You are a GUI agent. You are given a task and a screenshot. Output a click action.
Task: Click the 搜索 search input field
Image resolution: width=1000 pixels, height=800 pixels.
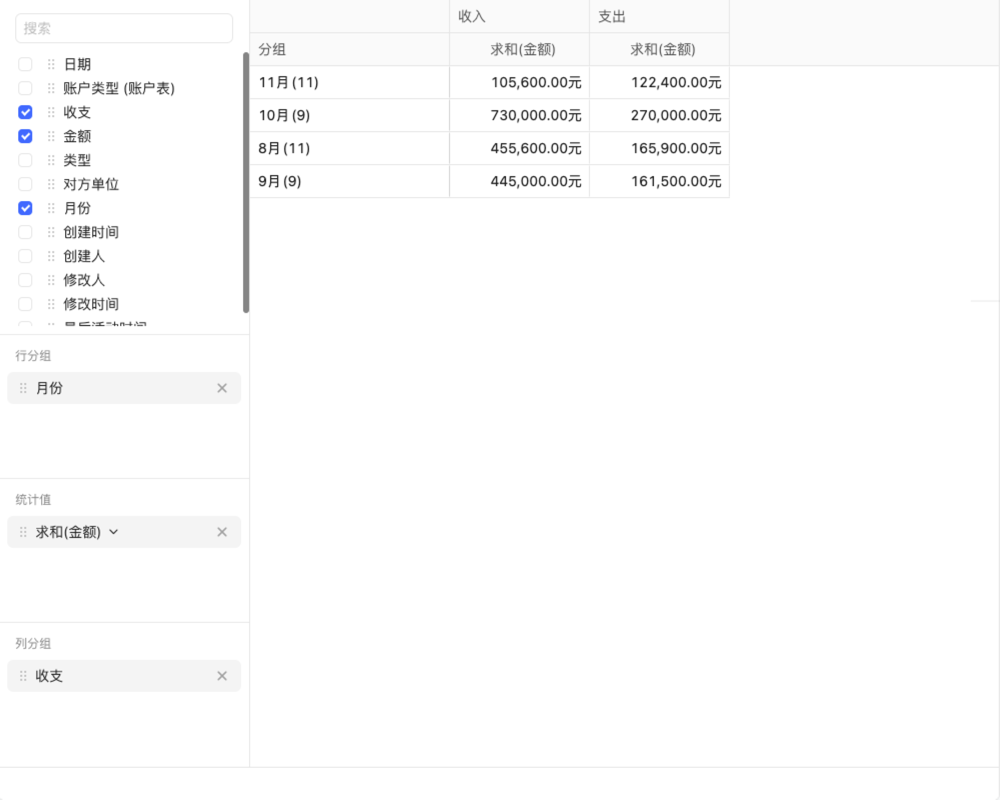124,29
